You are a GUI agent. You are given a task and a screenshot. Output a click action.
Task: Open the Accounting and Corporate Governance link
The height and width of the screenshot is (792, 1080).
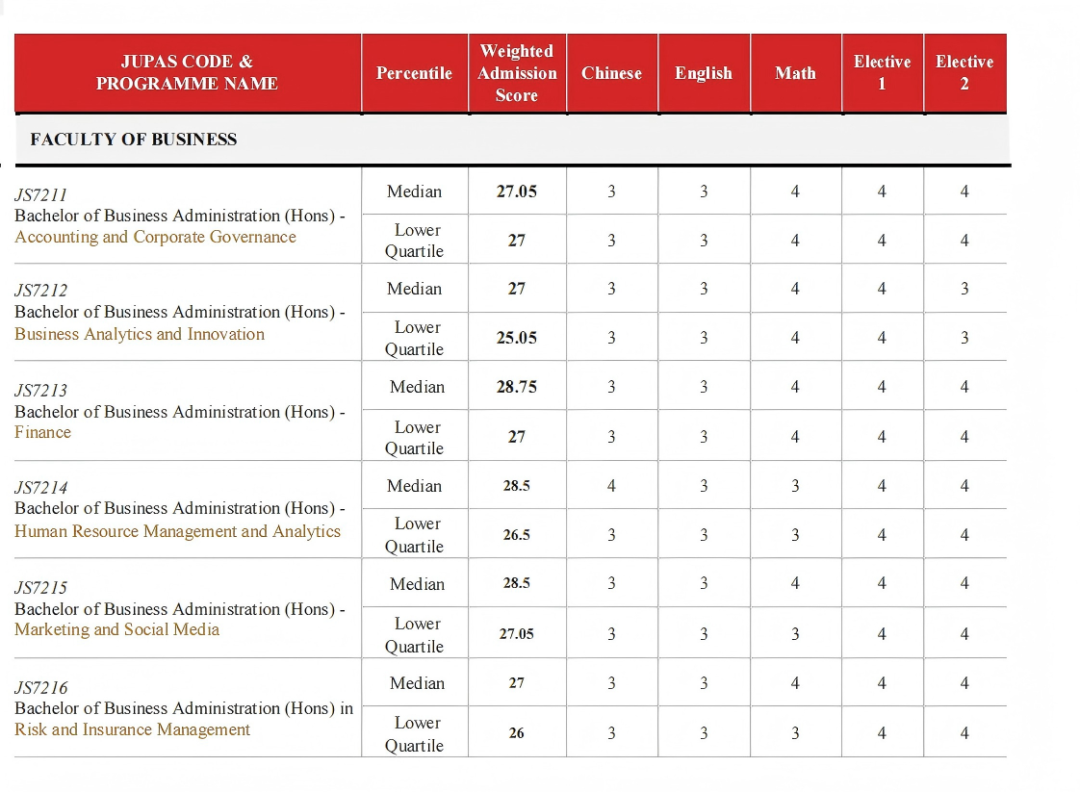(x=155, y=237)
